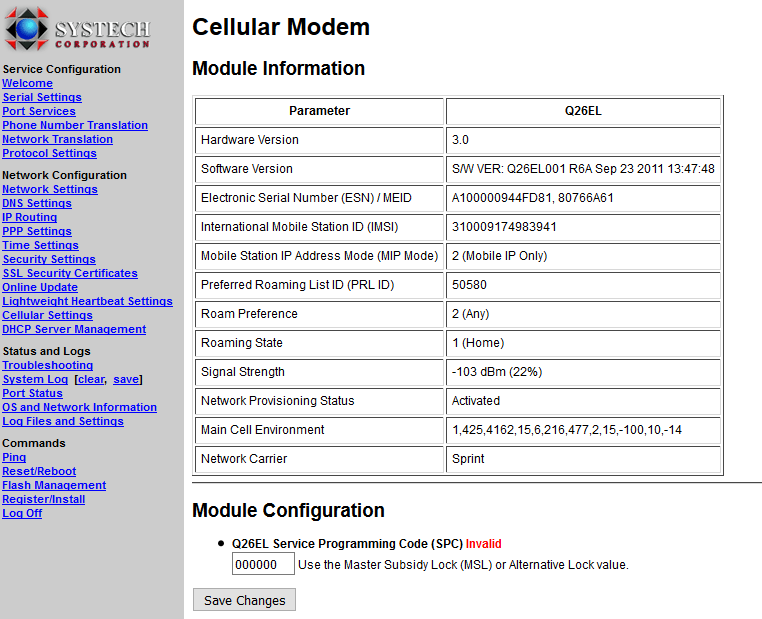
Task: Go to IP Routing
Action: coord(30,218)
